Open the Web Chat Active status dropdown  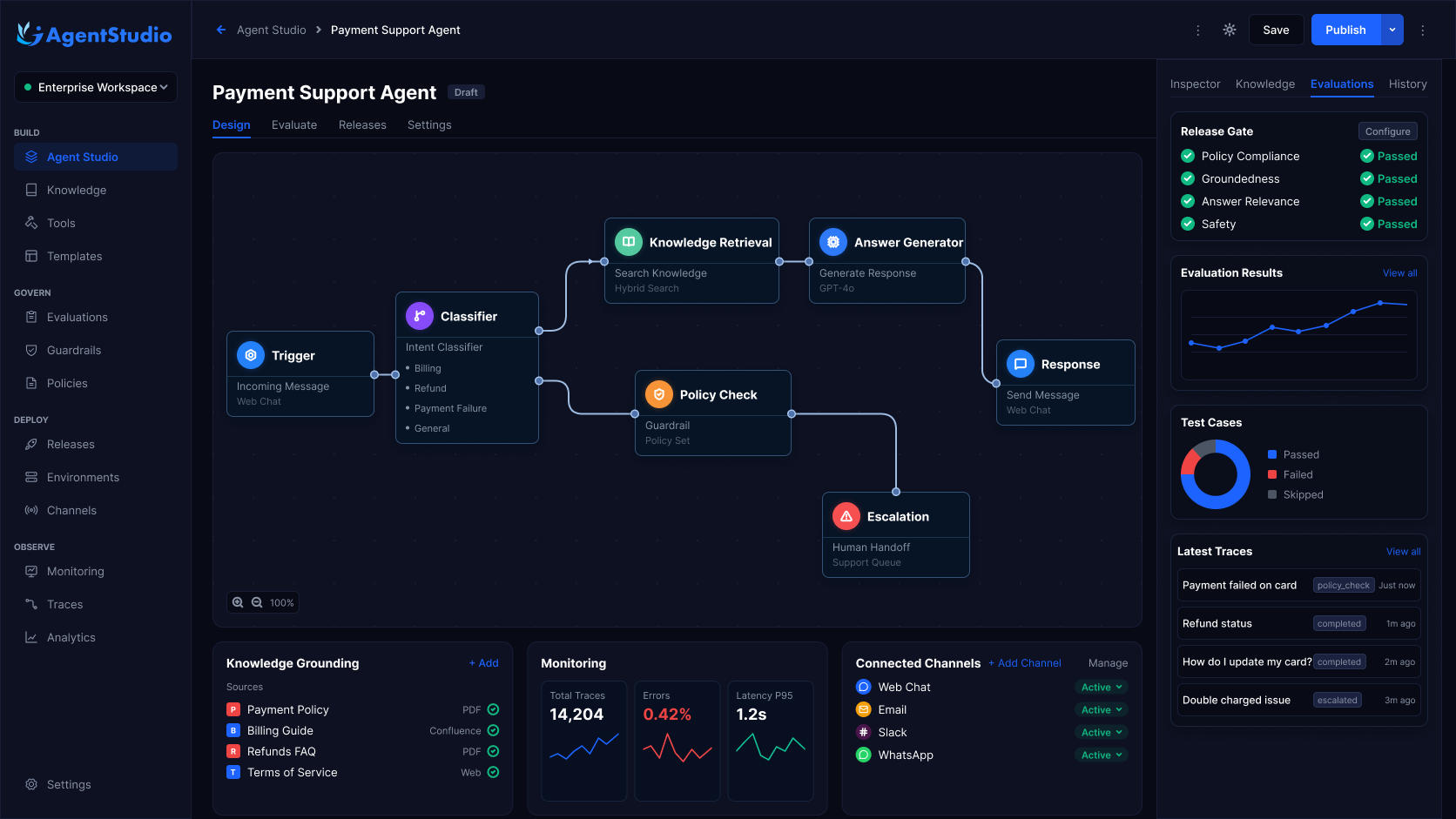[x=1102, y=687]
